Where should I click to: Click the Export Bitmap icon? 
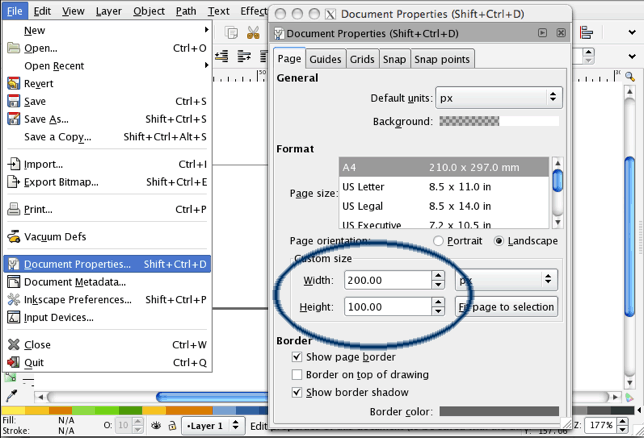coord(14,182)
